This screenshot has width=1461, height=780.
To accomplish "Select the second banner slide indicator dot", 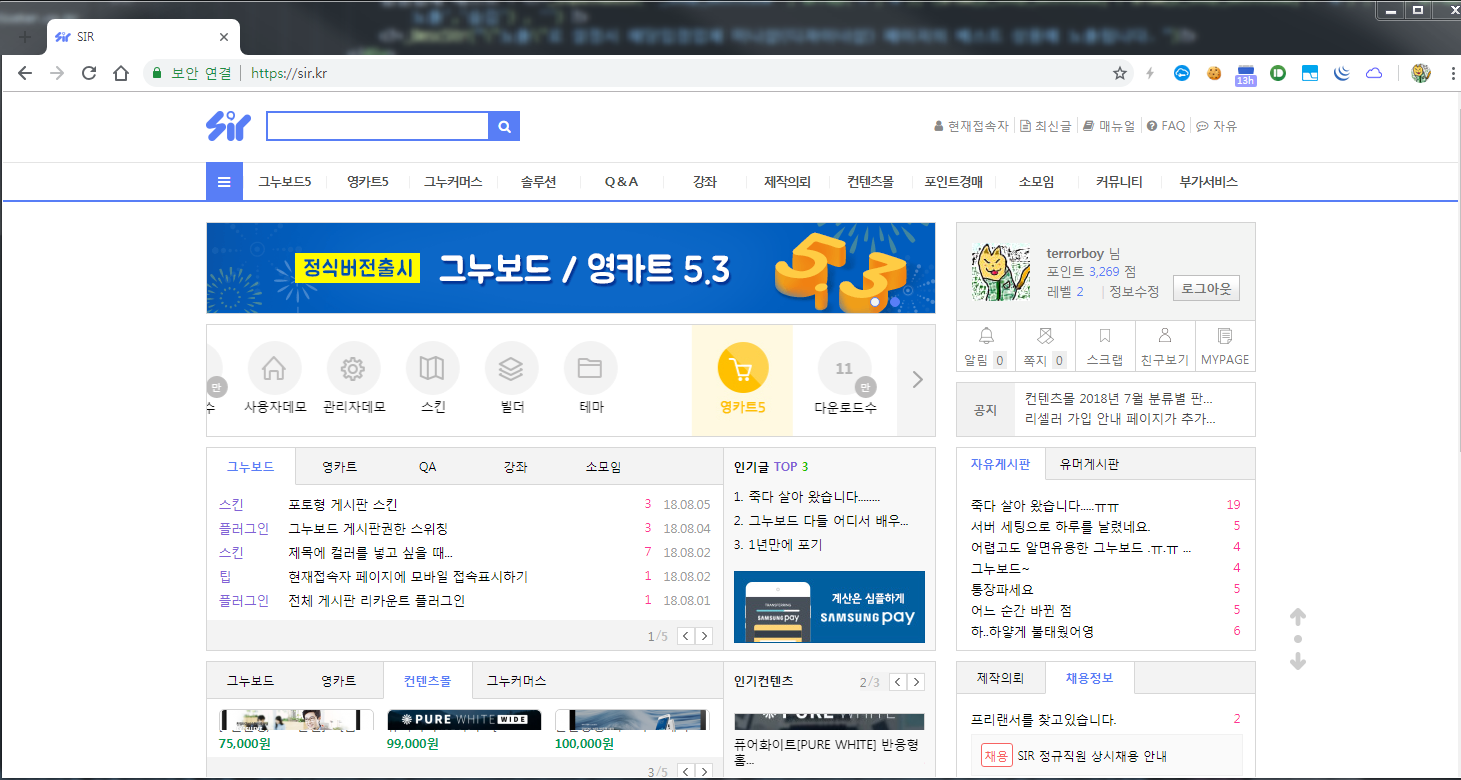I will coord(895,301).
